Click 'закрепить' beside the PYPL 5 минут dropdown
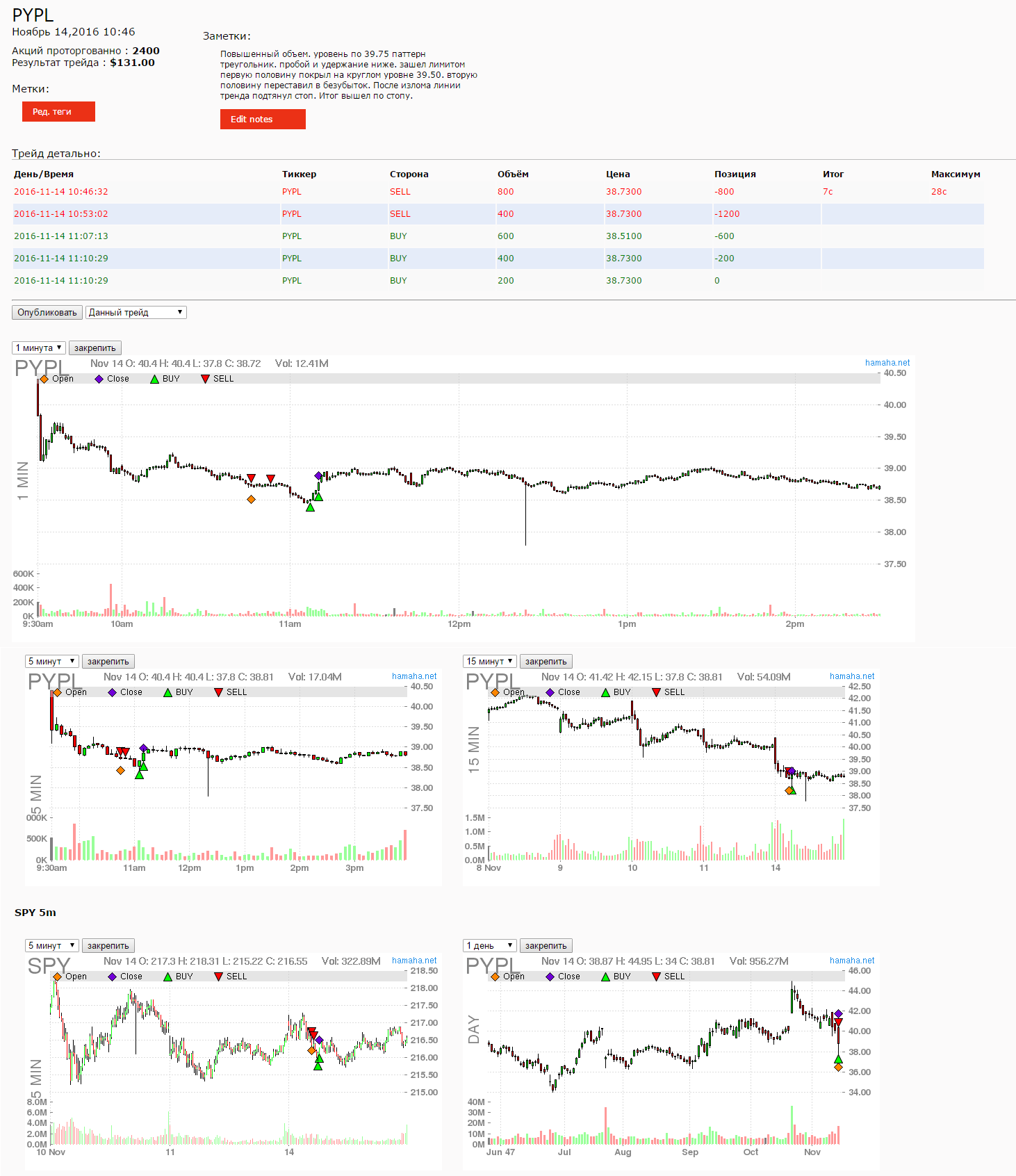The image size is (1016, 1176). coord(108,662)
